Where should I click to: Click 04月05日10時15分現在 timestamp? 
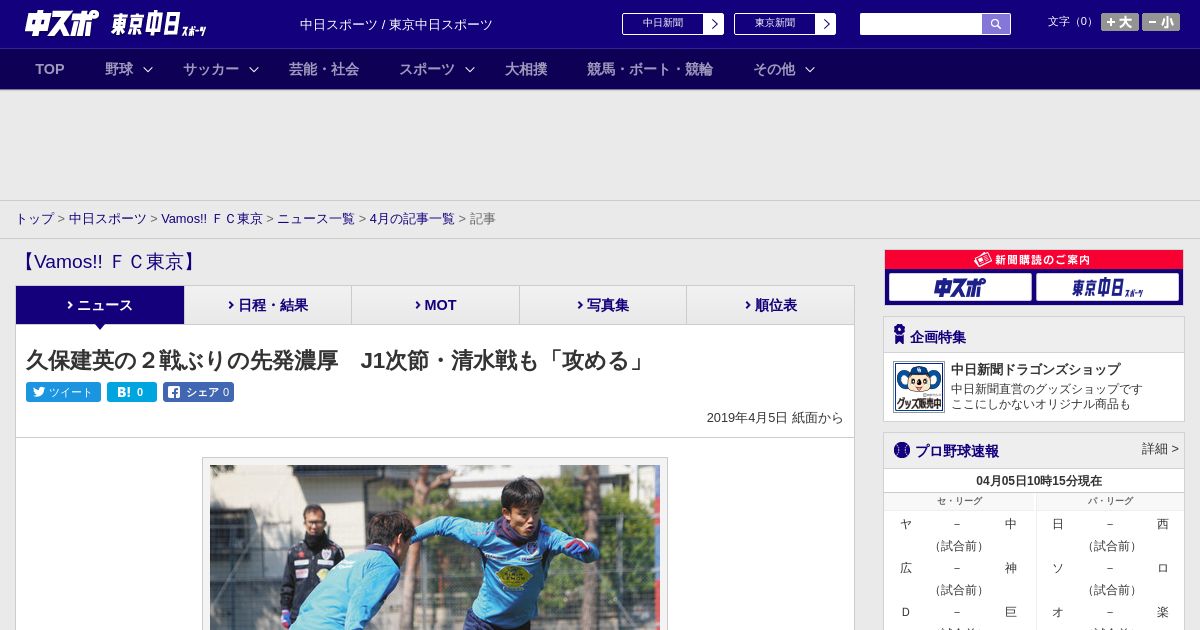click(x=1039, y=481)
